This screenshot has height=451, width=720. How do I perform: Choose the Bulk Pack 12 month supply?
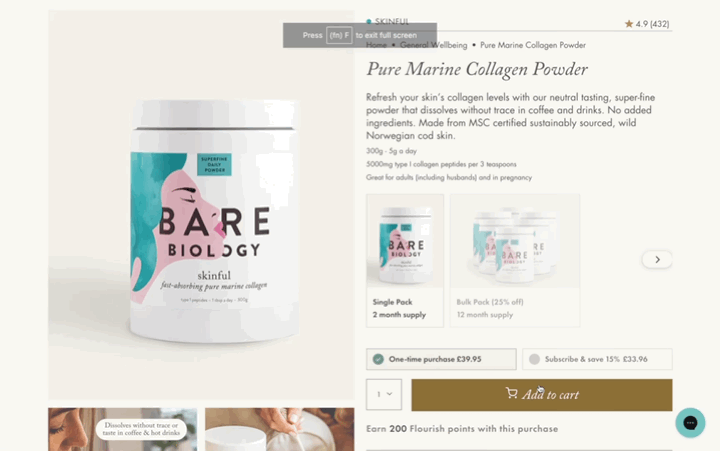coord(515,260)
